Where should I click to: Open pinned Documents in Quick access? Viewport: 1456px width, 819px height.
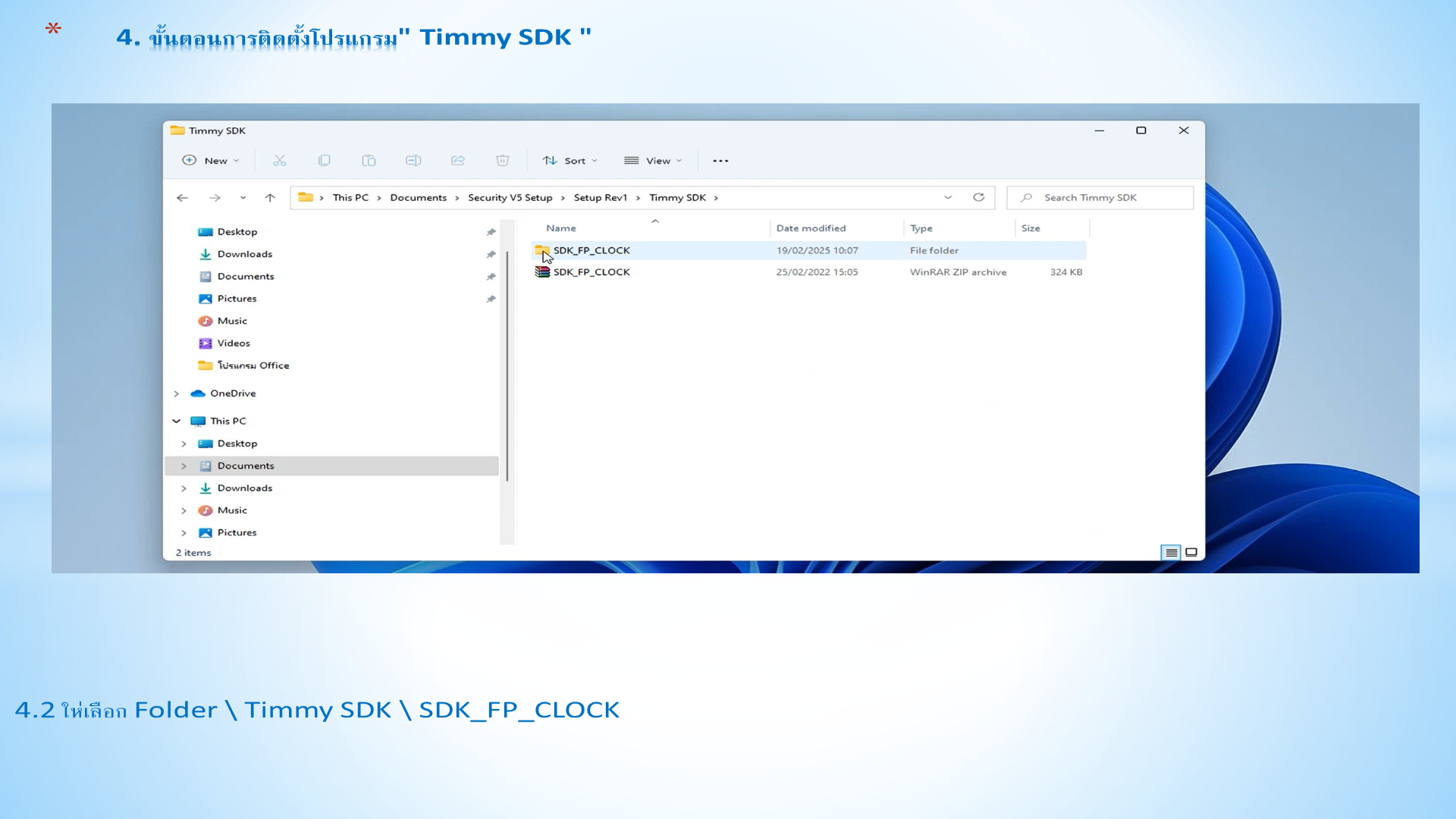246,277
